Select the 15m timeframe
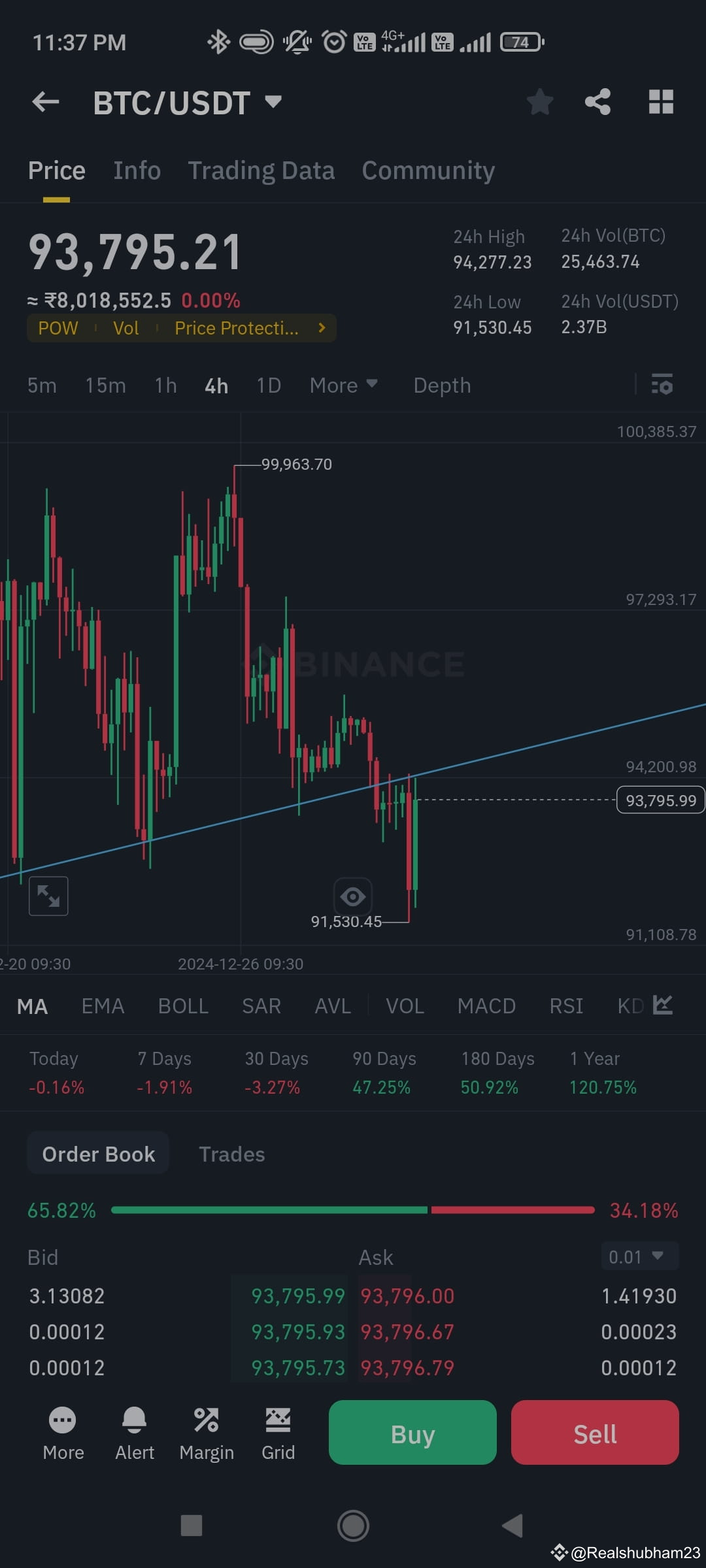 click(x=105, y=385)
